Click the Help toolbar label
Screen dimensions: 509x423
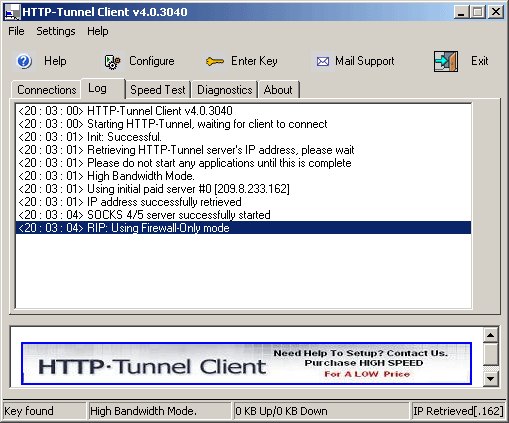pyautogui.click(x=55, y=61)
